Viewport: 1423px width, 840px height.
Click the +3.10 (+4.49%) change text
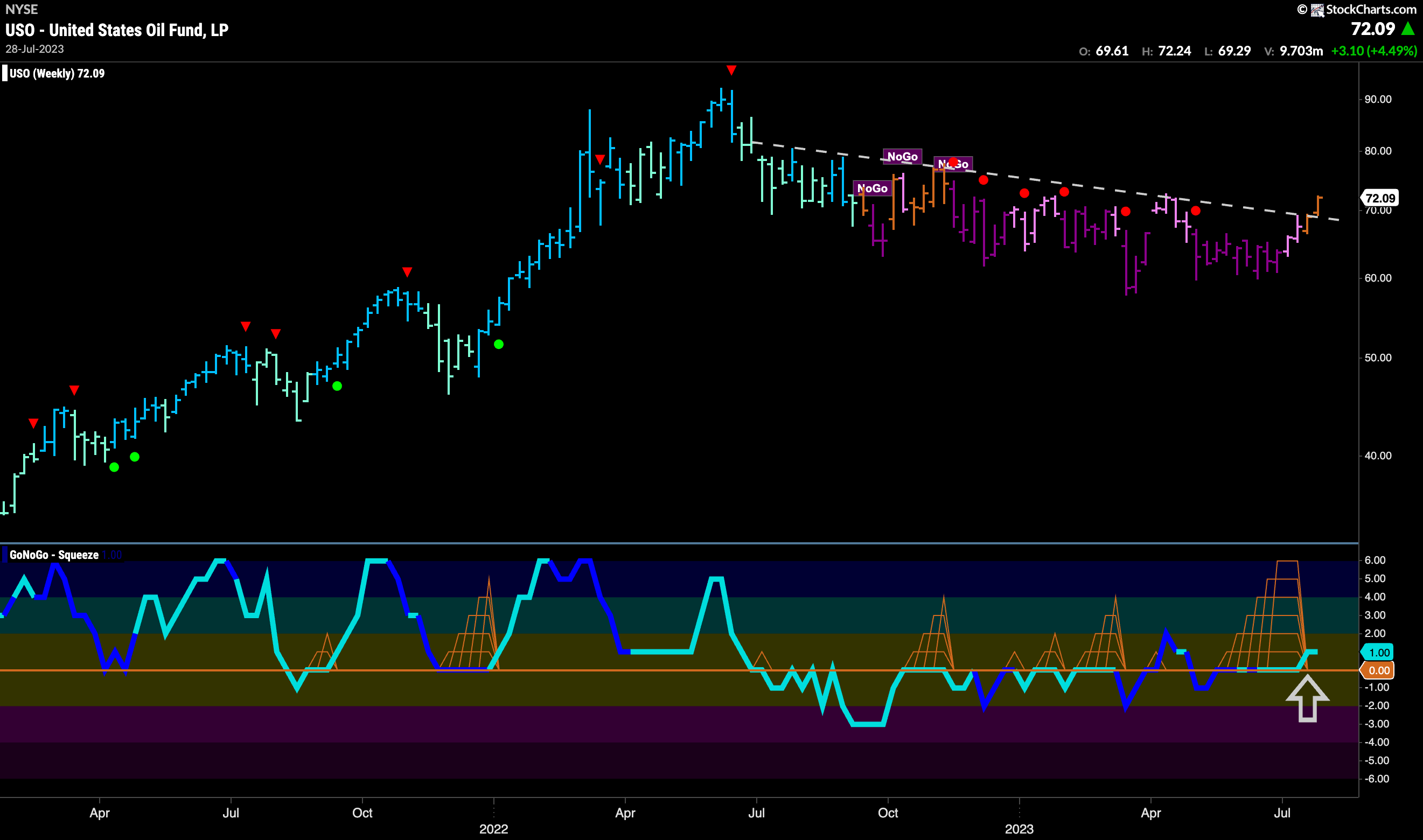coord(1374,51)
